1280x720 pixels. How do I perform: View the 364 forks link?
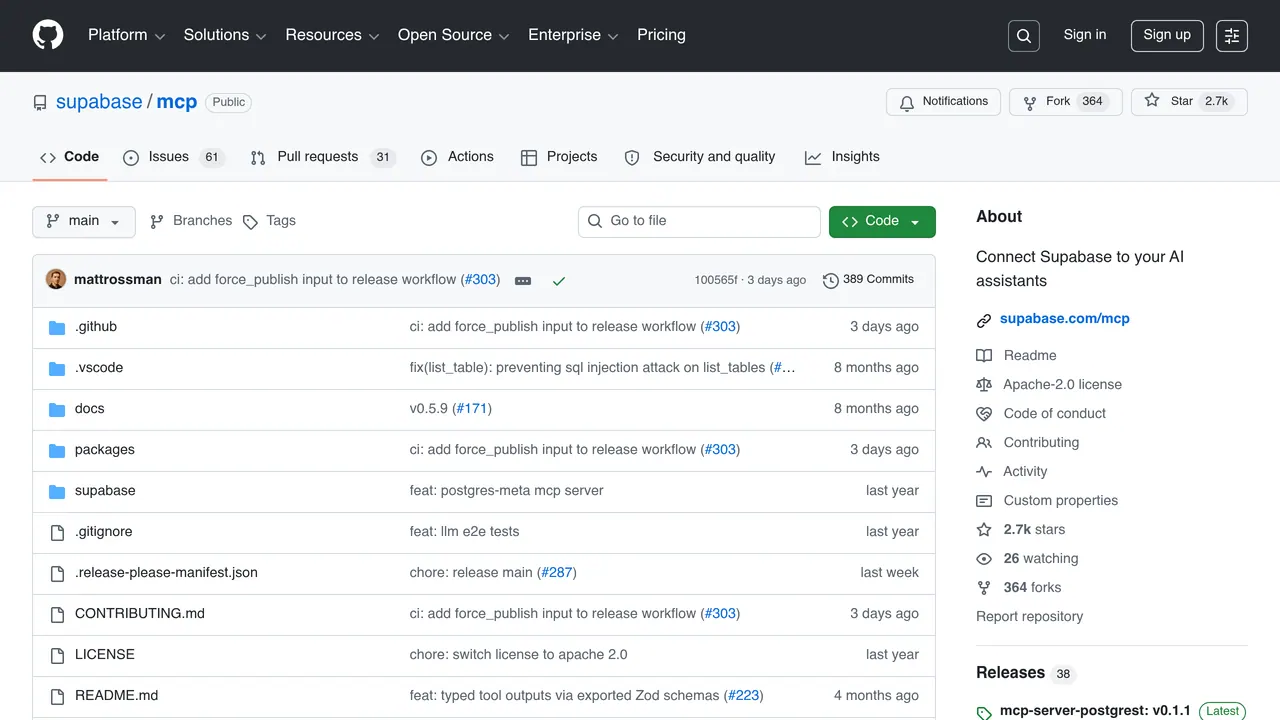[1019, 587]
